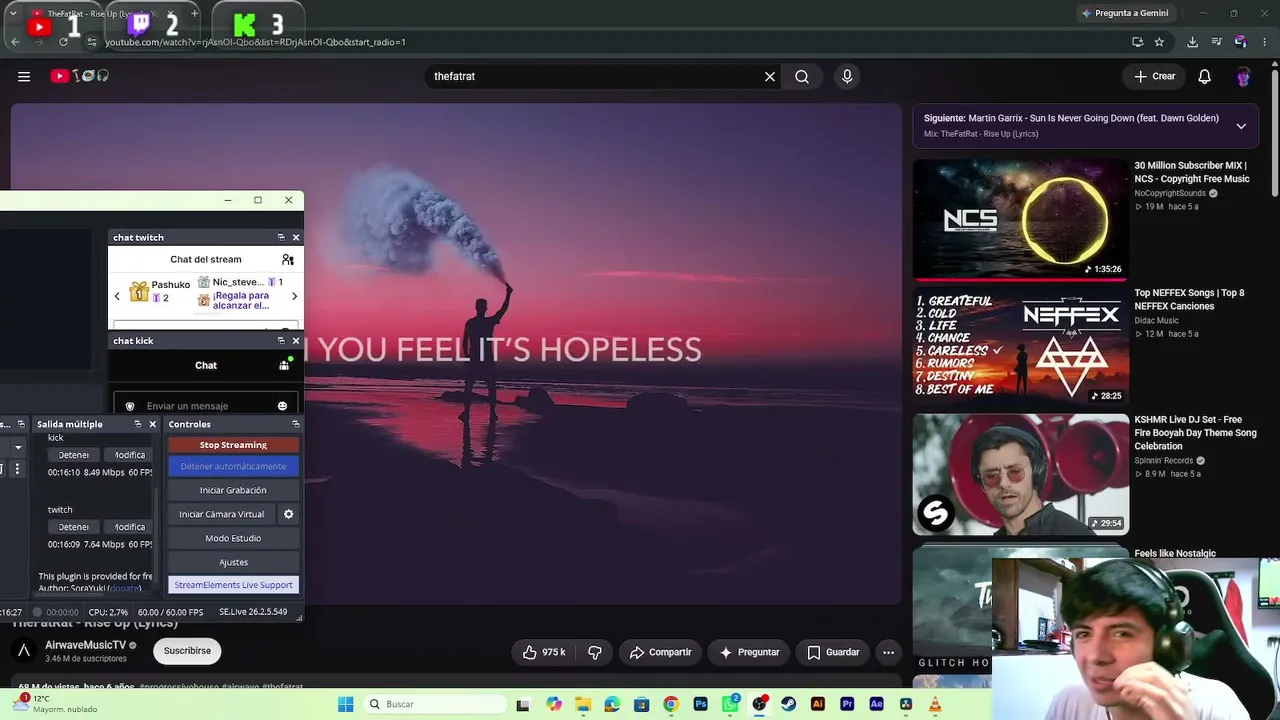Screen dimensions: 1280x720
Task: Open OBS Studio from the taskbar
Action: pyautogui.click(x=759, y=704)
